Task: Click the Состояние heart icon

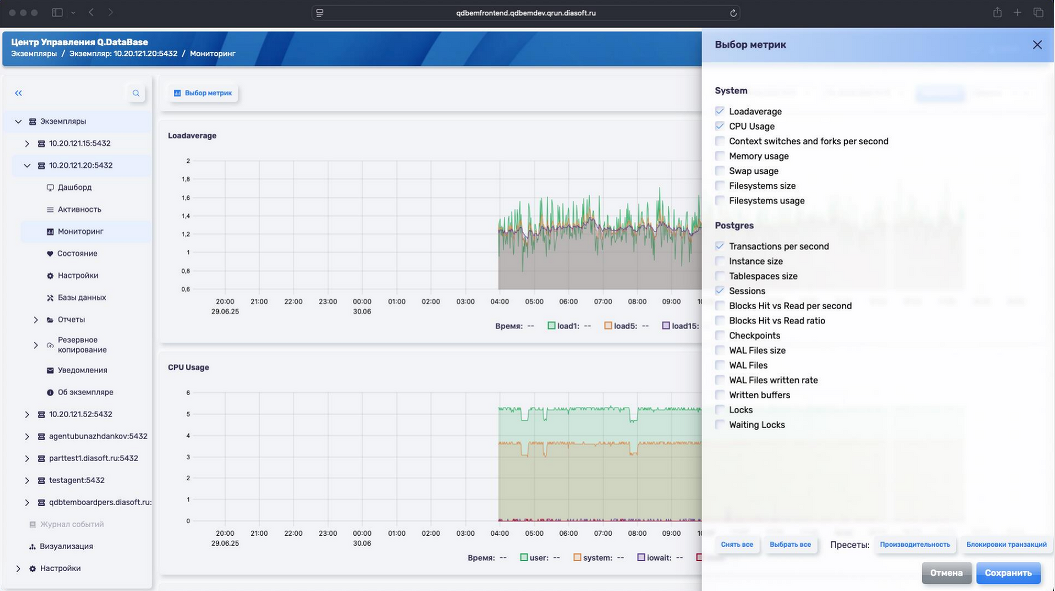Action: point(50,254)
